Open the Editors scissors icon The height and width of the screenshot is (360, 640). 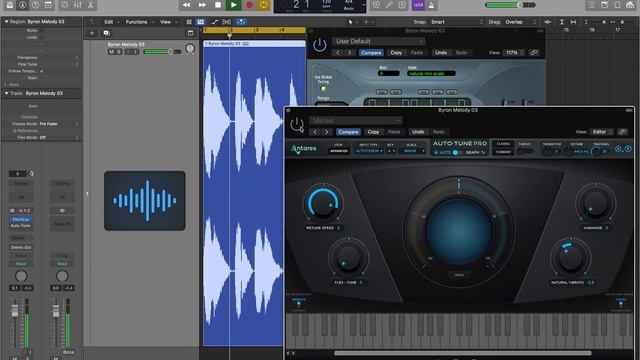(x=91, y=5)
